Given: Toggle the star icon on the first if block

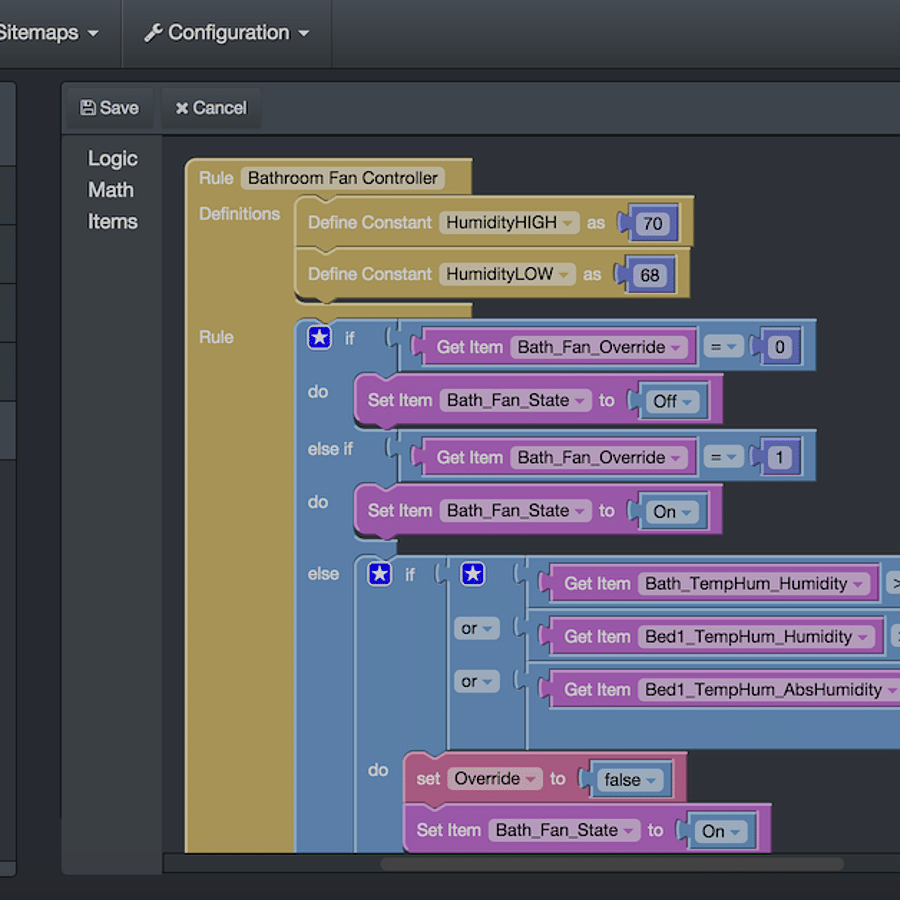Looking at the screenshot, I should (319, 338).
